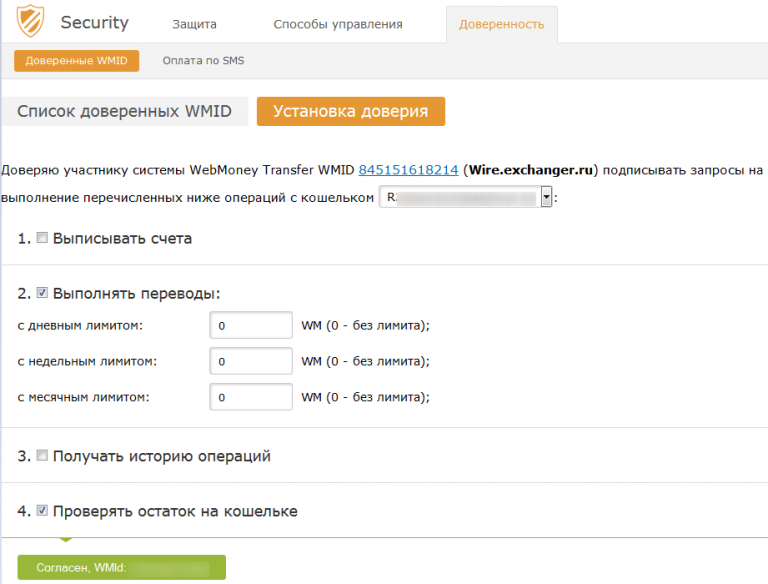Click the Security title text
The width and height of the screenshot is (768, 584).
point(94,22)
